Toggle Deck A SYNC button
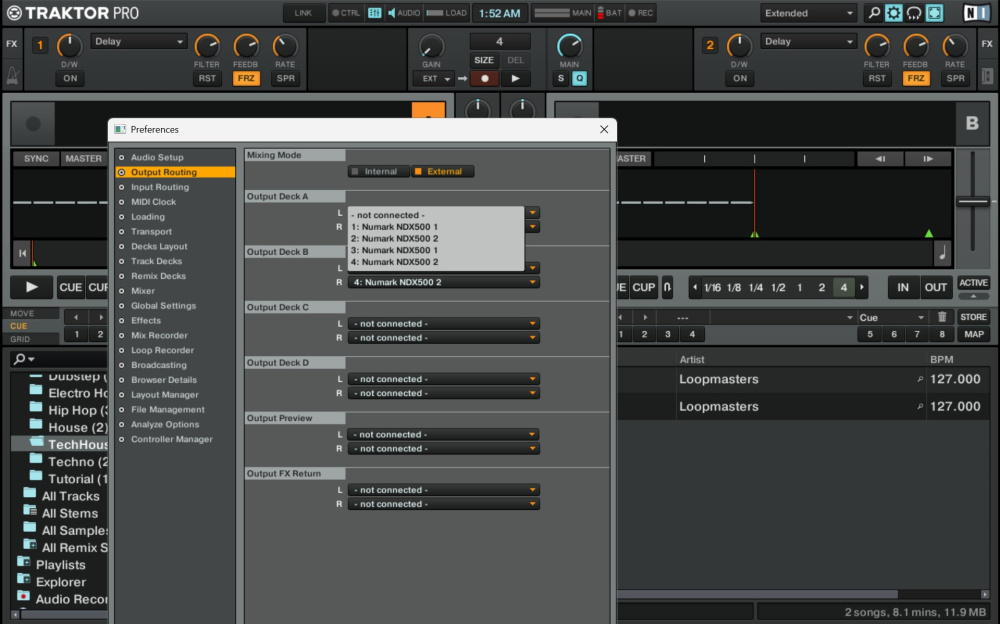The width and height of the screenshot is (1000, 624). (x=36, y=158)
